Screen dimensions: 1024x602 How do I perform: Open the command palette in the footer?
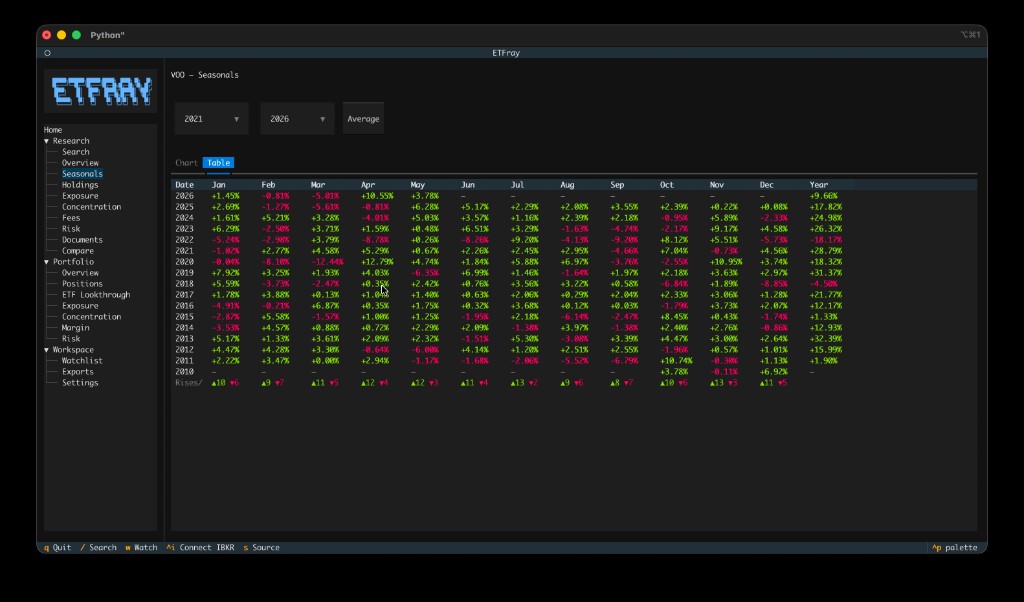pos(955,547)
